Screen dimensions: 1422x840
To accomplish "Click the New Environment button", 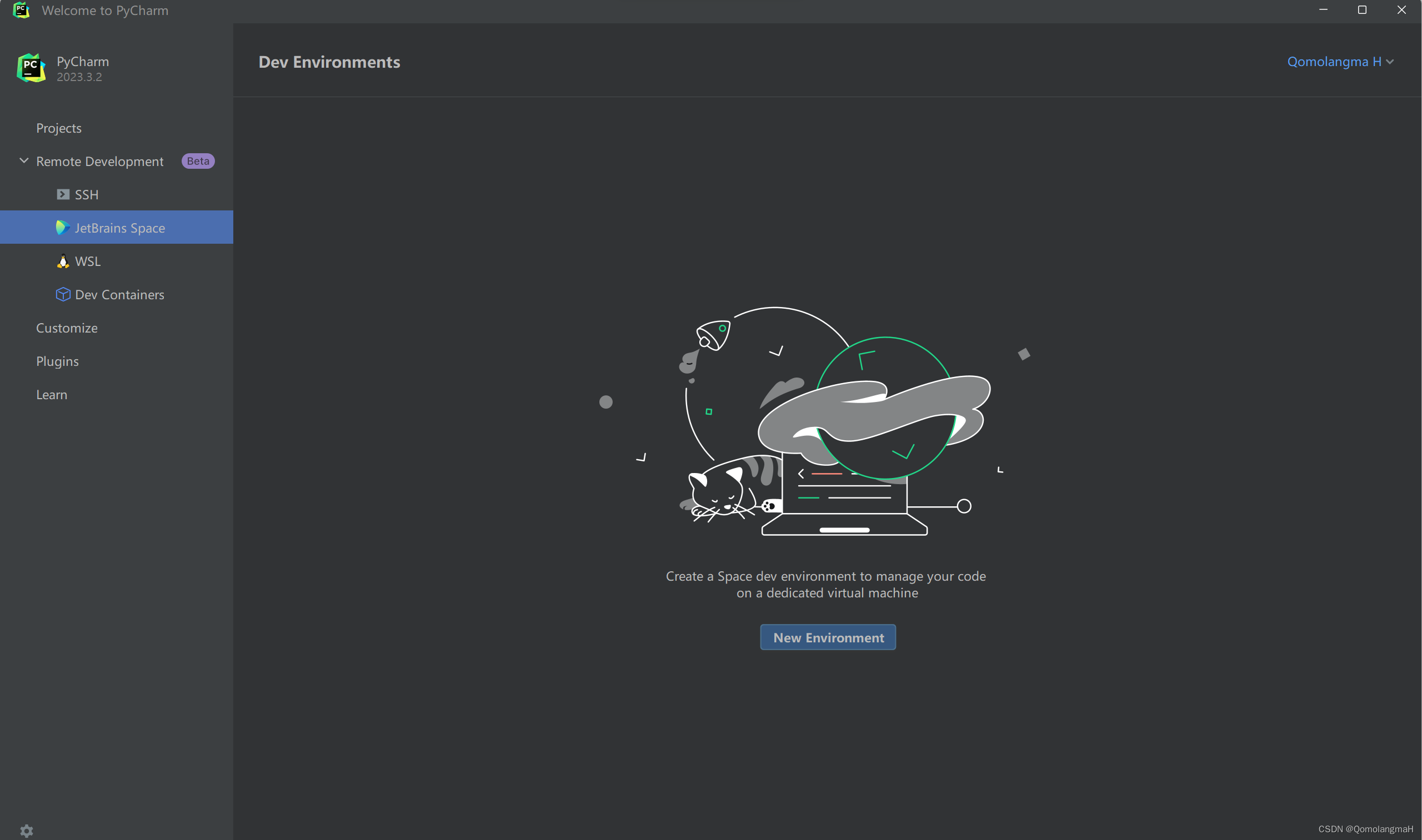I will [828, 637].
